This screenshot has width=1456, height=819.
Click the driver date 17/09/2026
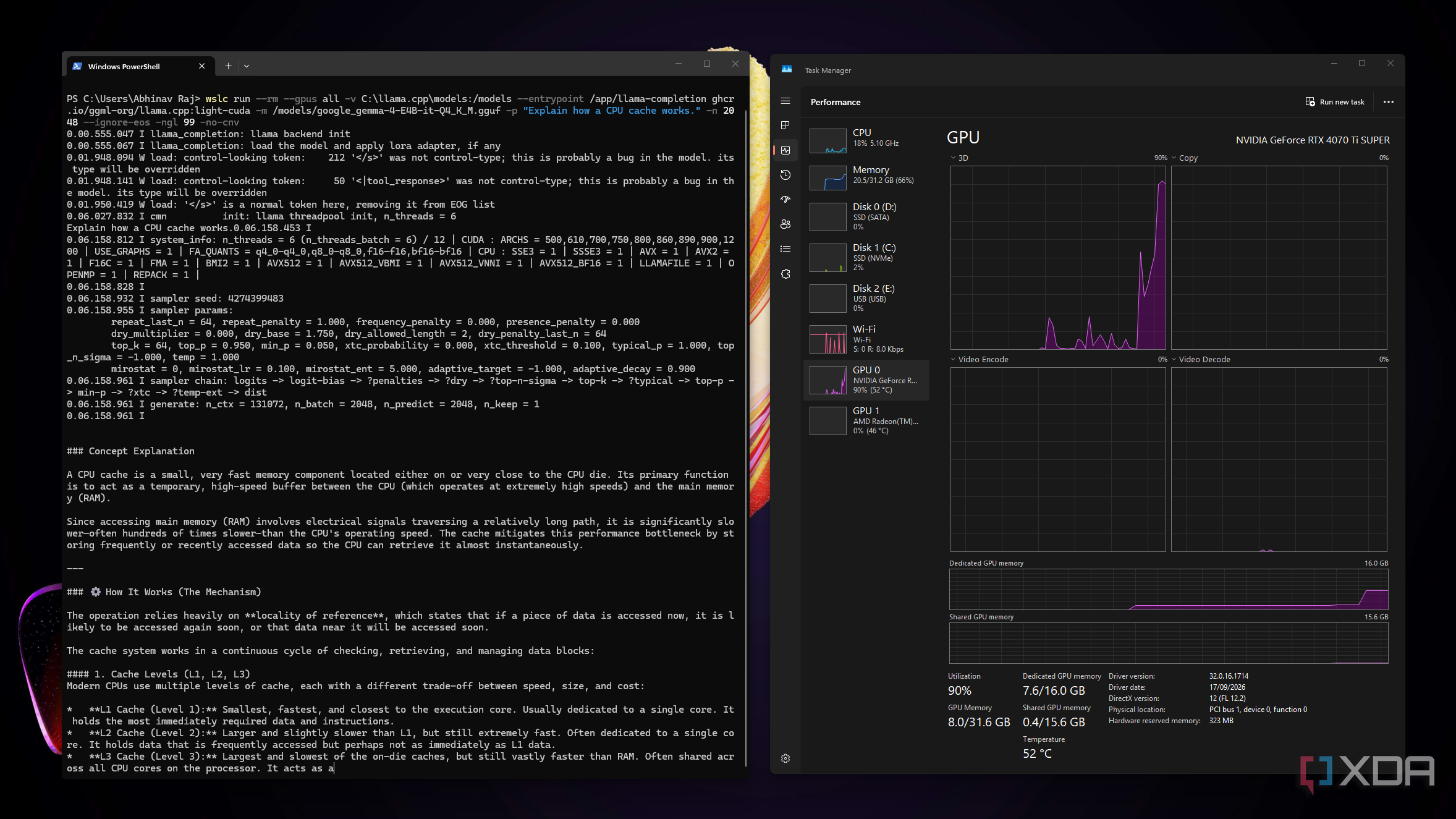coord(1227,687)
